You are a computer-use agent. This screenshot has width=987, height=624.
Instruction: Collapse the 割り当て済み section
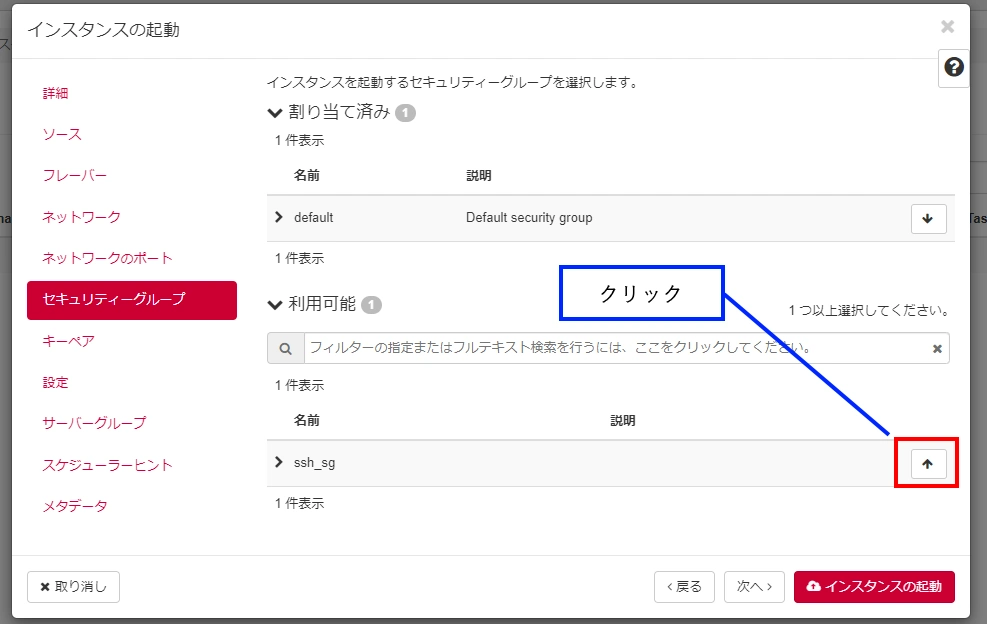[x=275, y=112]
